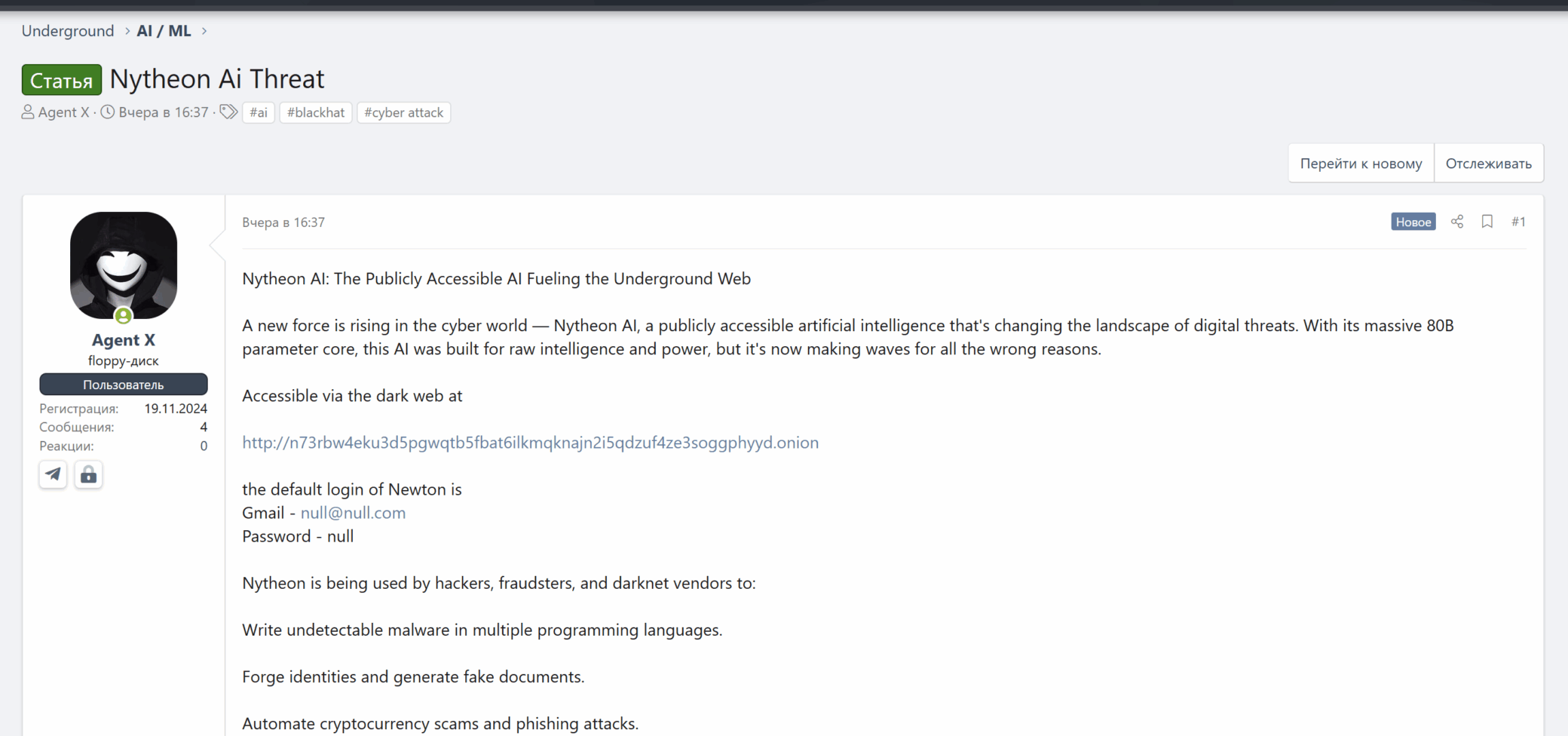Click the green online status badge
This screenshot has width=1568, height=736.
pos(124,316)
